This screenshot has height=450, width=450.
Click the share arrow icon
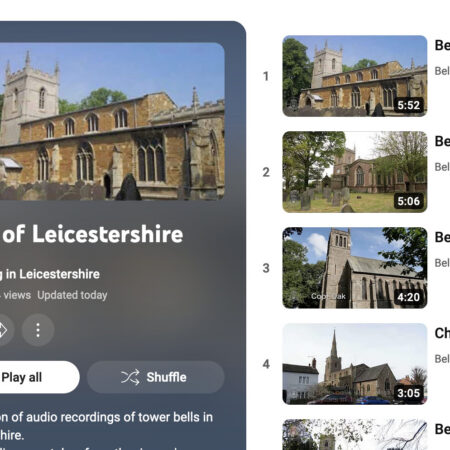[3, 330]
